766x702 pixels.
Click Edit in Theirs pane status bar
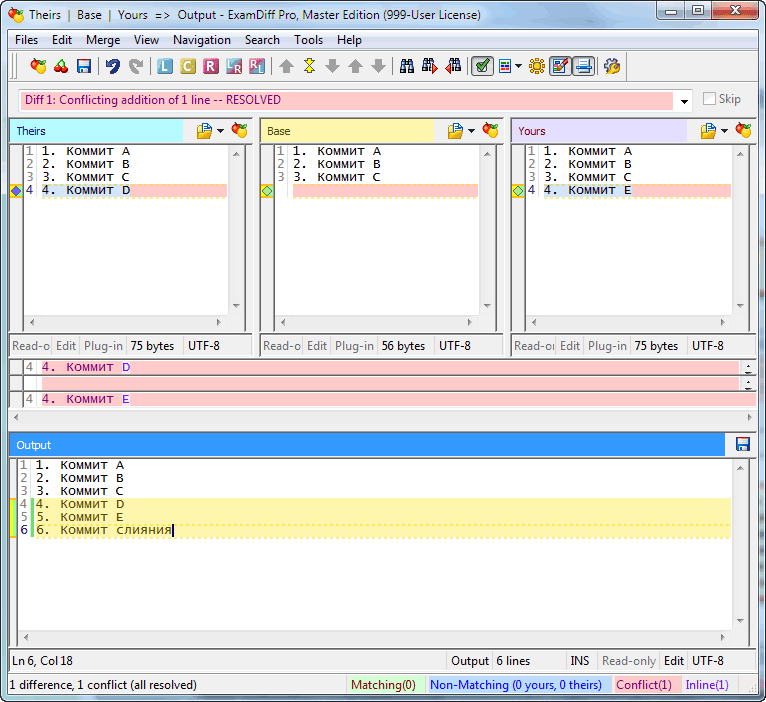[x=66, y=346]
